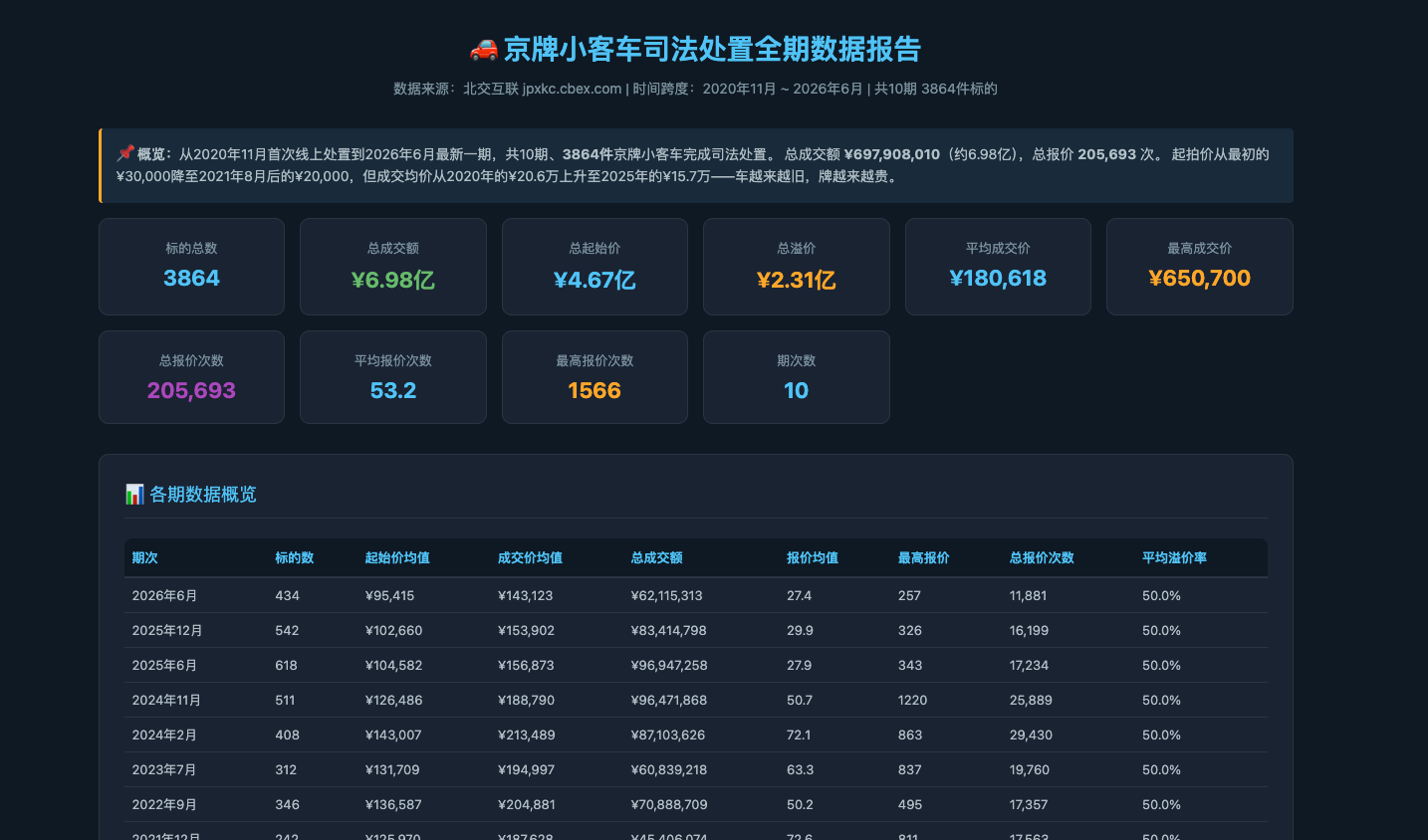Click the 总报价次数 205,693 card

click(191, 377)
